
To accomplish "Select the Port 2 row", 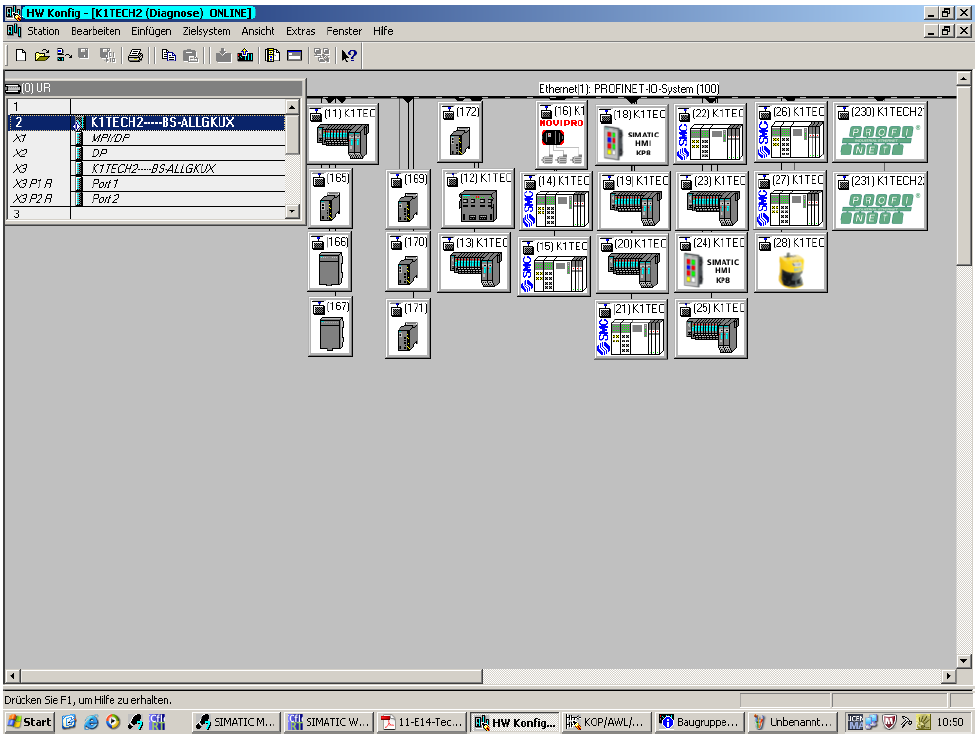I will 147,198.
